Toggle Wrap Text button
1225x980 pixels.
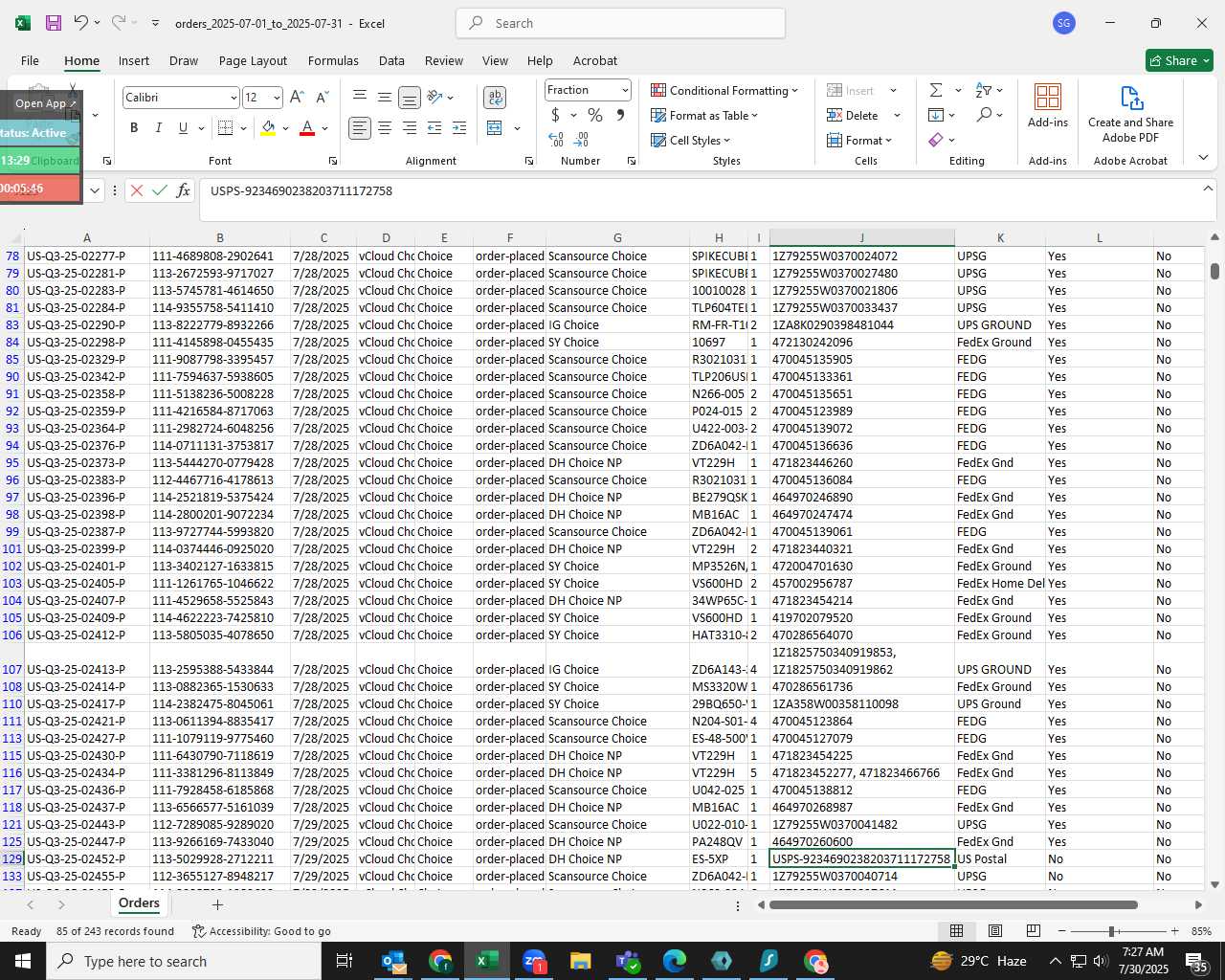pyautogui.click(x=495, y=98)
